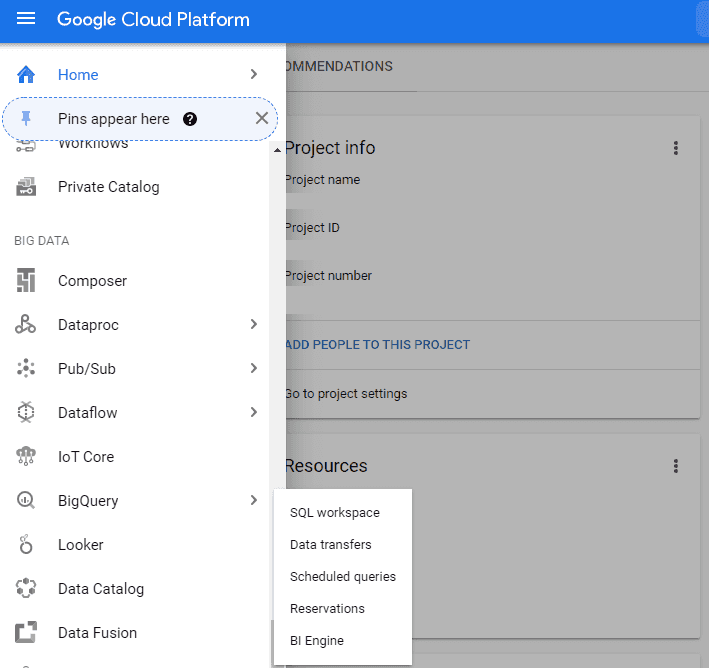
Task: Open Dataproc from the menu
Action: point(88,325)
